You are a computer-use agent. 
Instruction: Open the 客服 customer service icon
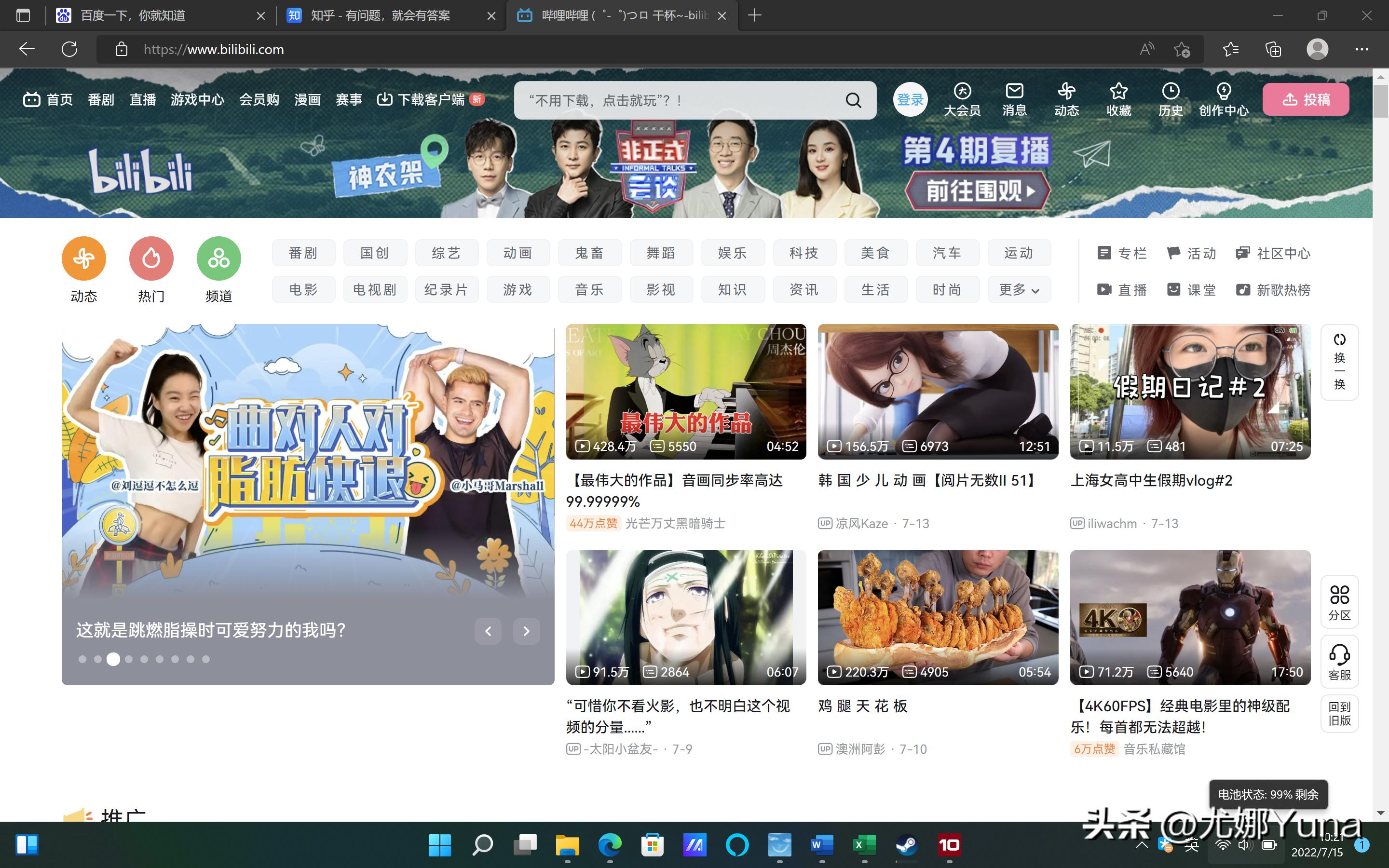(1340, 661)
